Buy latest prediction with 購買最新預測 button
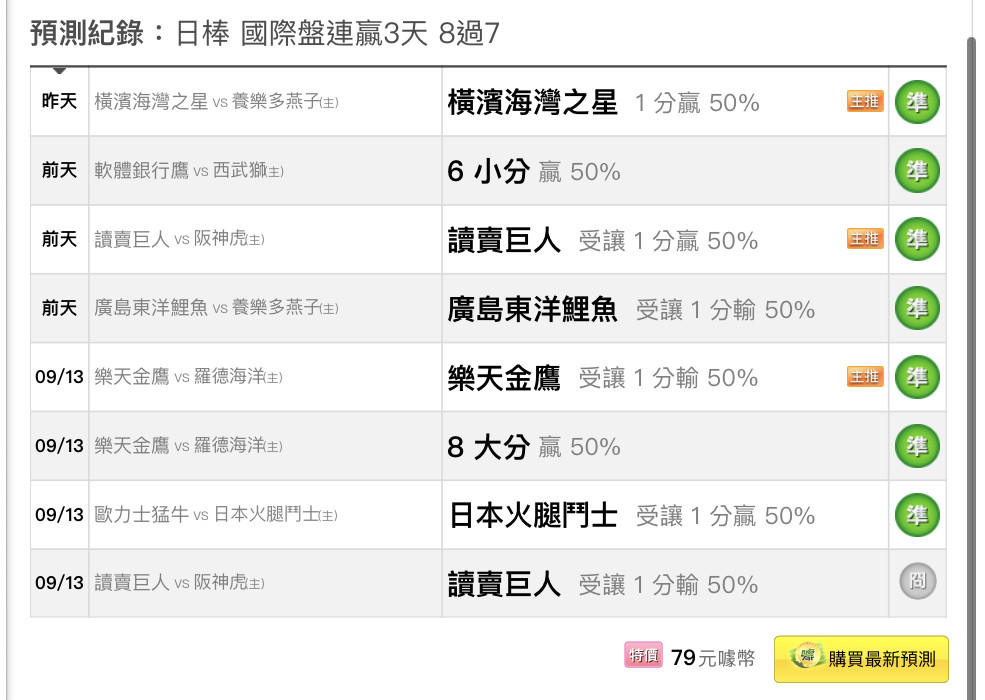 [861, 659]
